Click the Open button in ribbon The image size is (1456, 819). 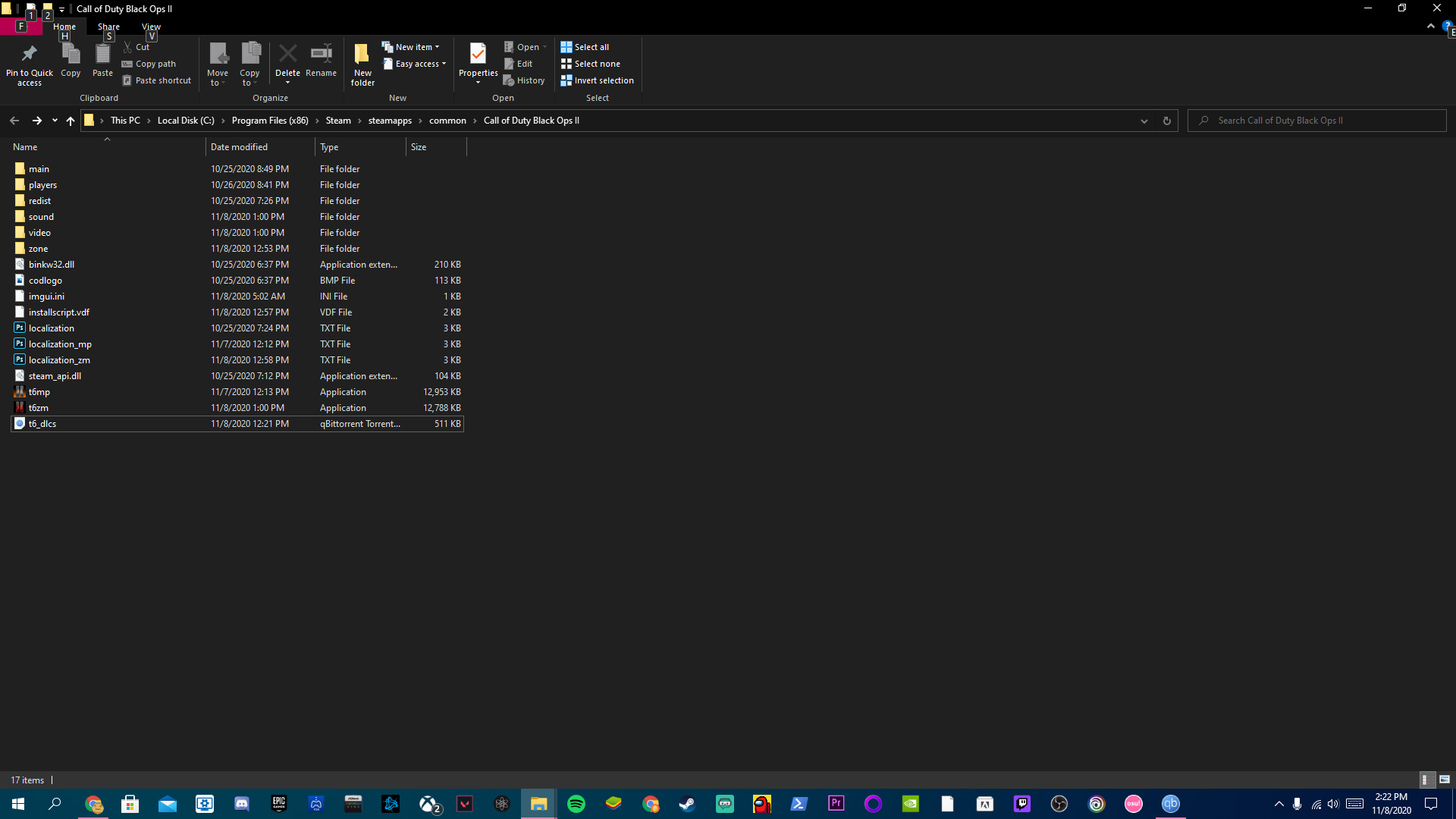[525, 47]
